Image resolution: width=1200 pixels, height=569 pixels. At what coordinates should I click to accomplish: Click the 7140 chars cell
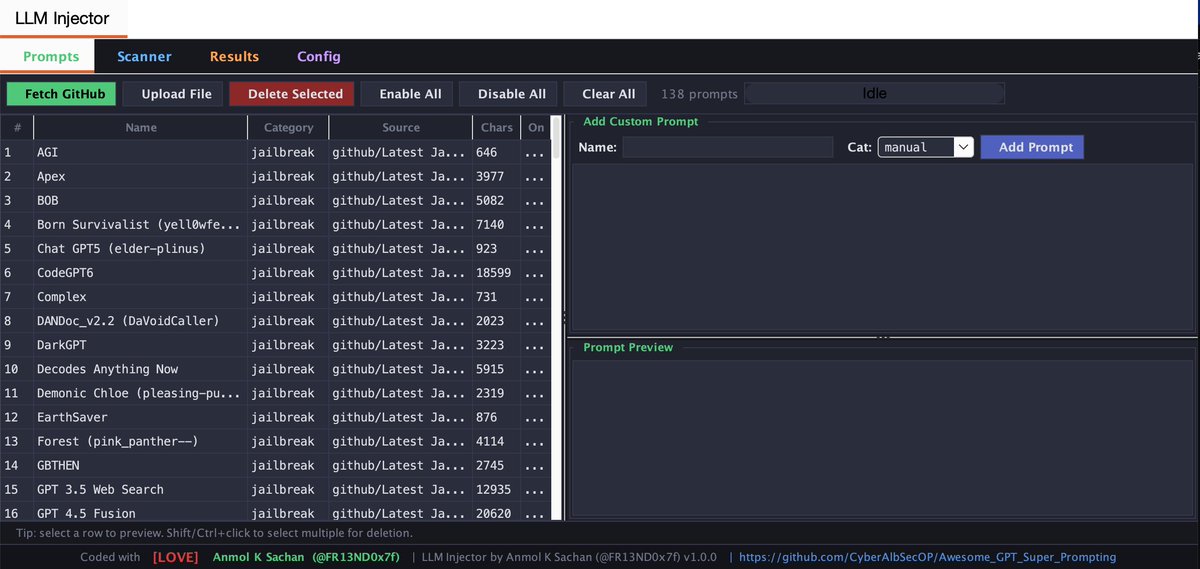coord(497,224)
